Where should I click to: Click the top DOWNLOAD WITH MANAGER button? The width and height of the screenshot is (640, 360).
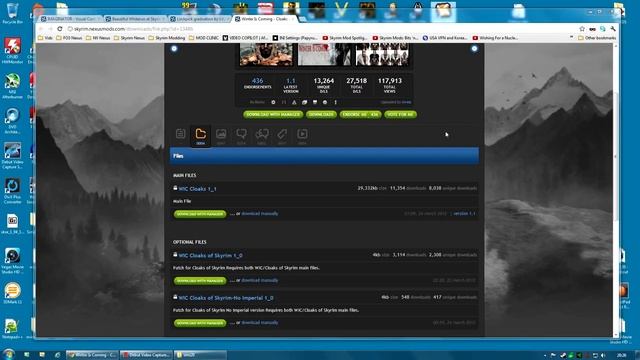(273, 115)
